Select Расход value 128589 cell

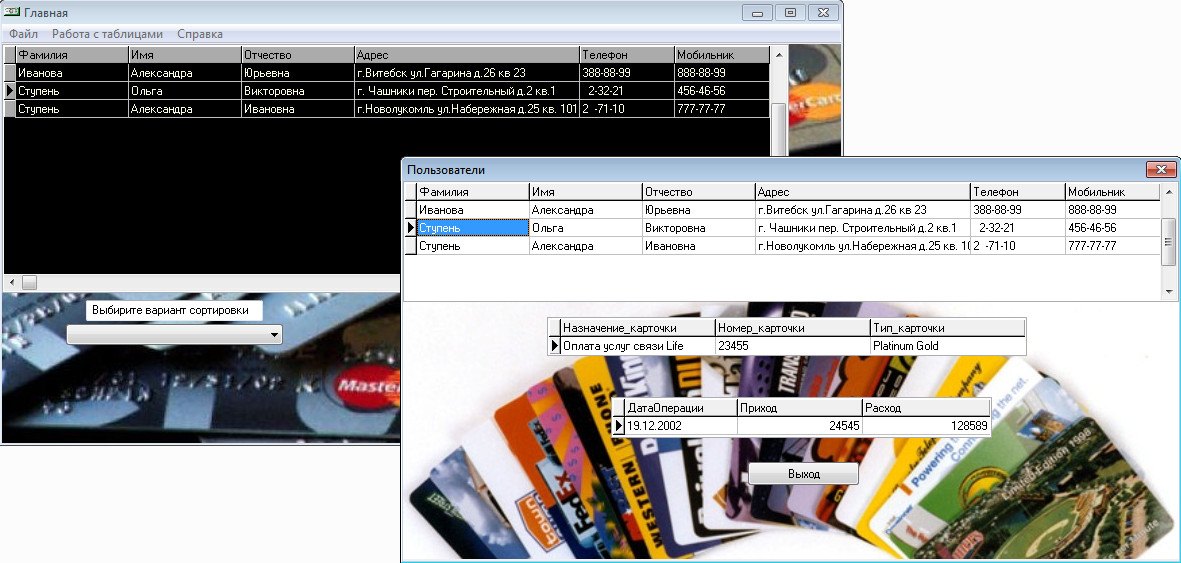926,426
